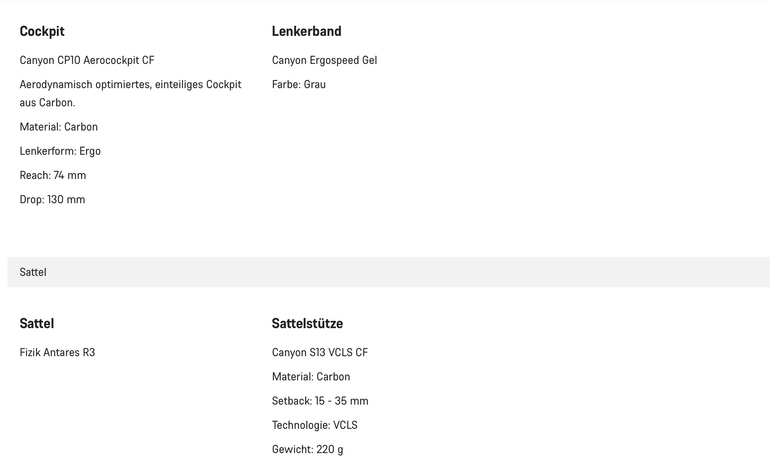
Task: Click the Cockpit heading
Action: coord(42,31)
